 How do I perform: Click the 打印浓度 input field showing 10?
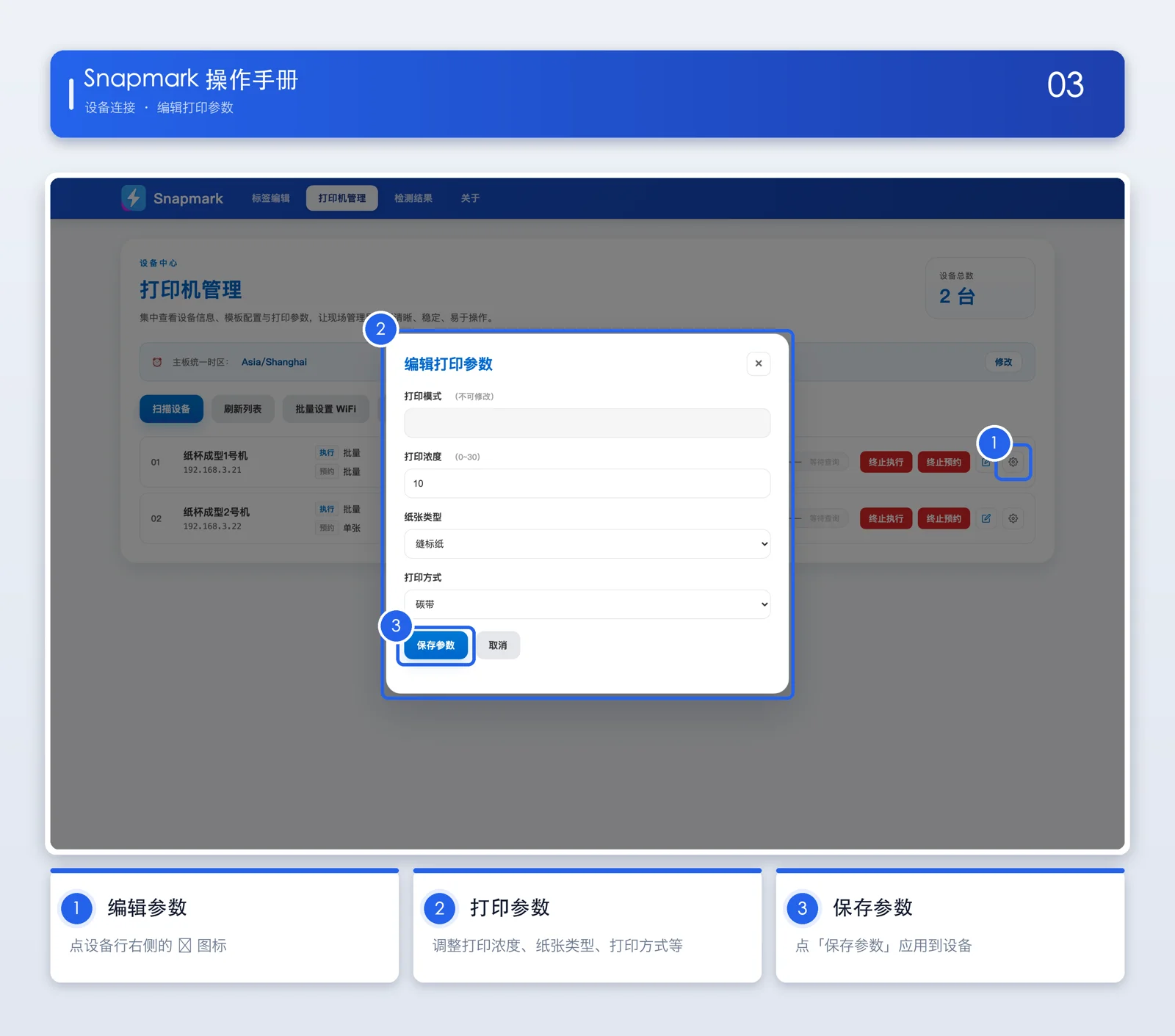pos(587,483)
